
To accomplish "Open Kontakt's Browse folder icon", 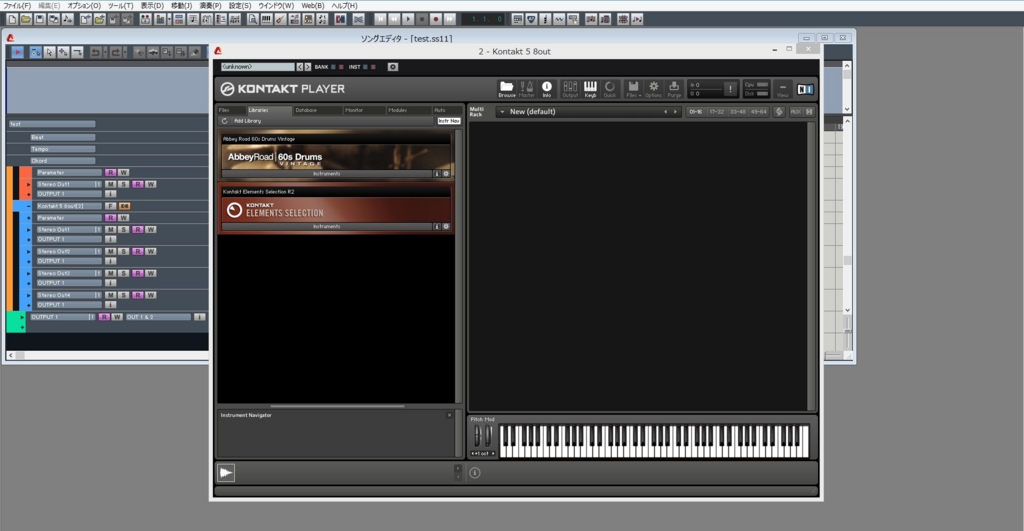I will [507, 89].
